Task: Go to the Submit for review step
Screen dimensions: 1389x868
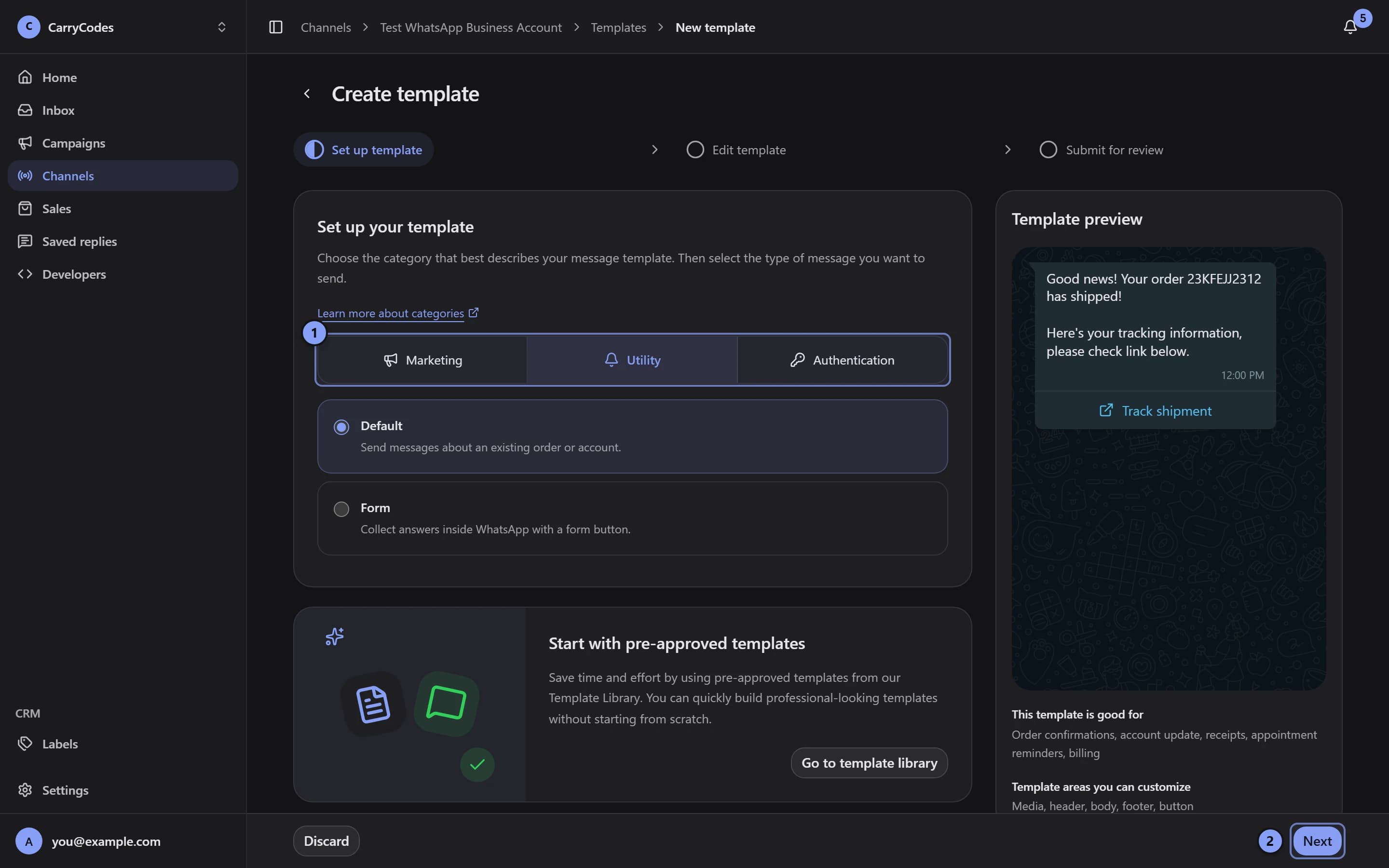Action: (1101, 150)
